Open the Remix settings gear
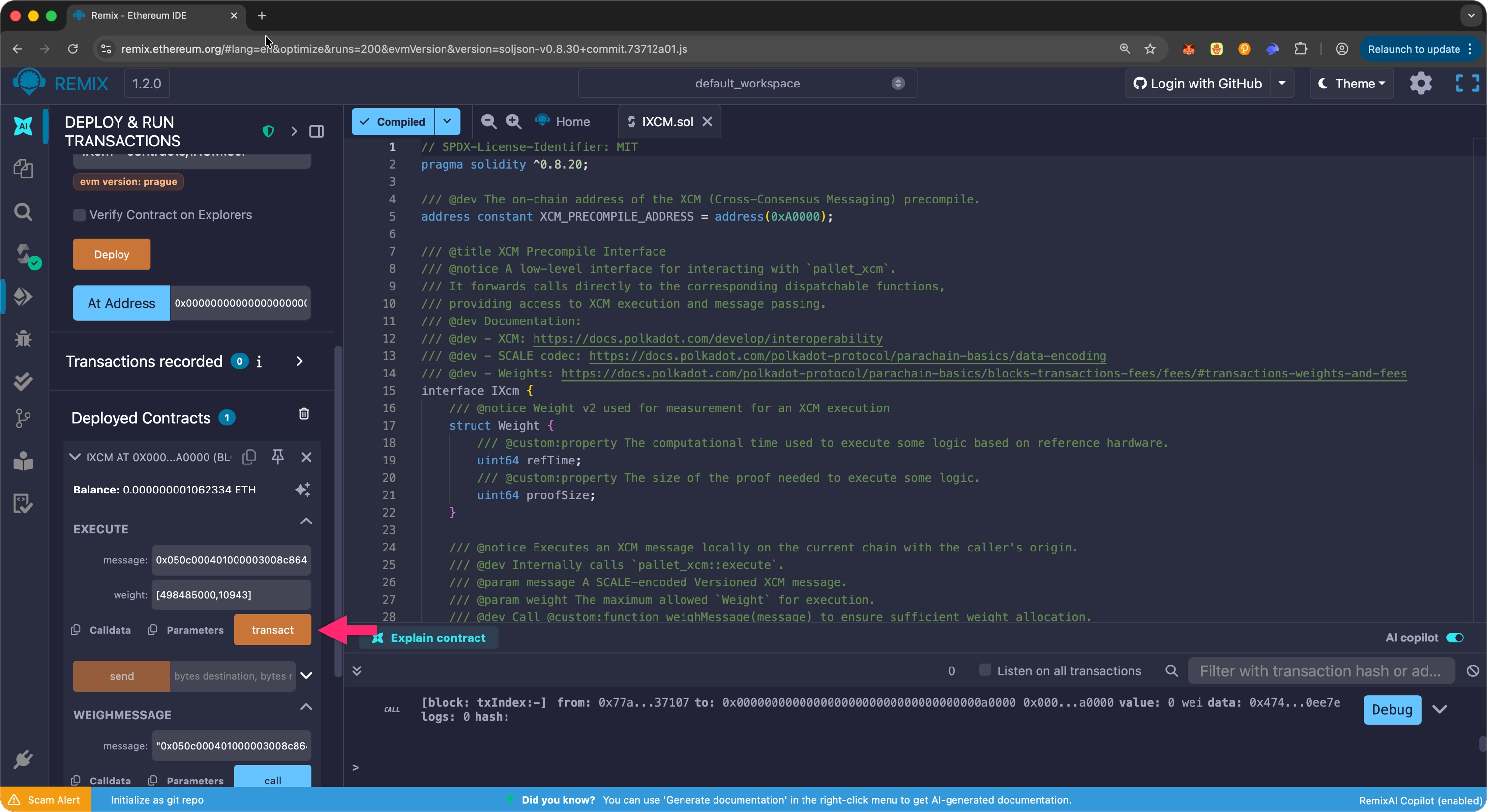This screenshot has height=812, width=1487. [1421, 83]
